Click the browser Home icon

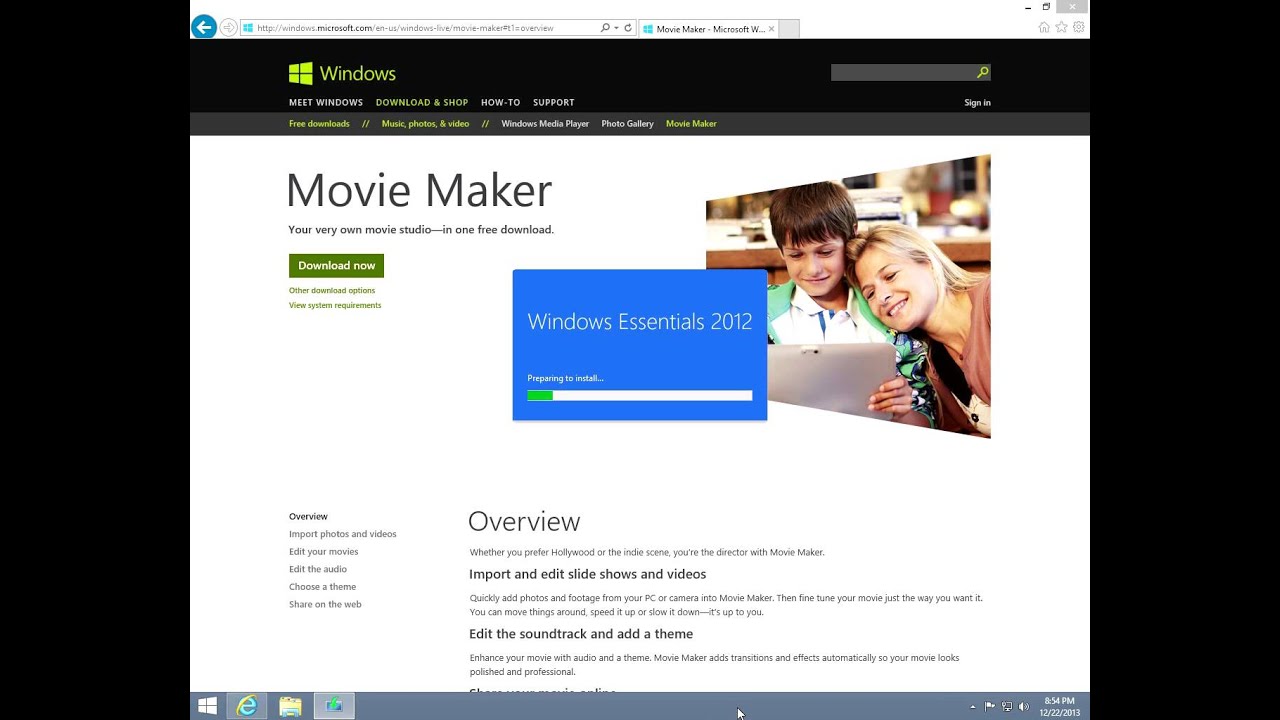click(1044, 28)
